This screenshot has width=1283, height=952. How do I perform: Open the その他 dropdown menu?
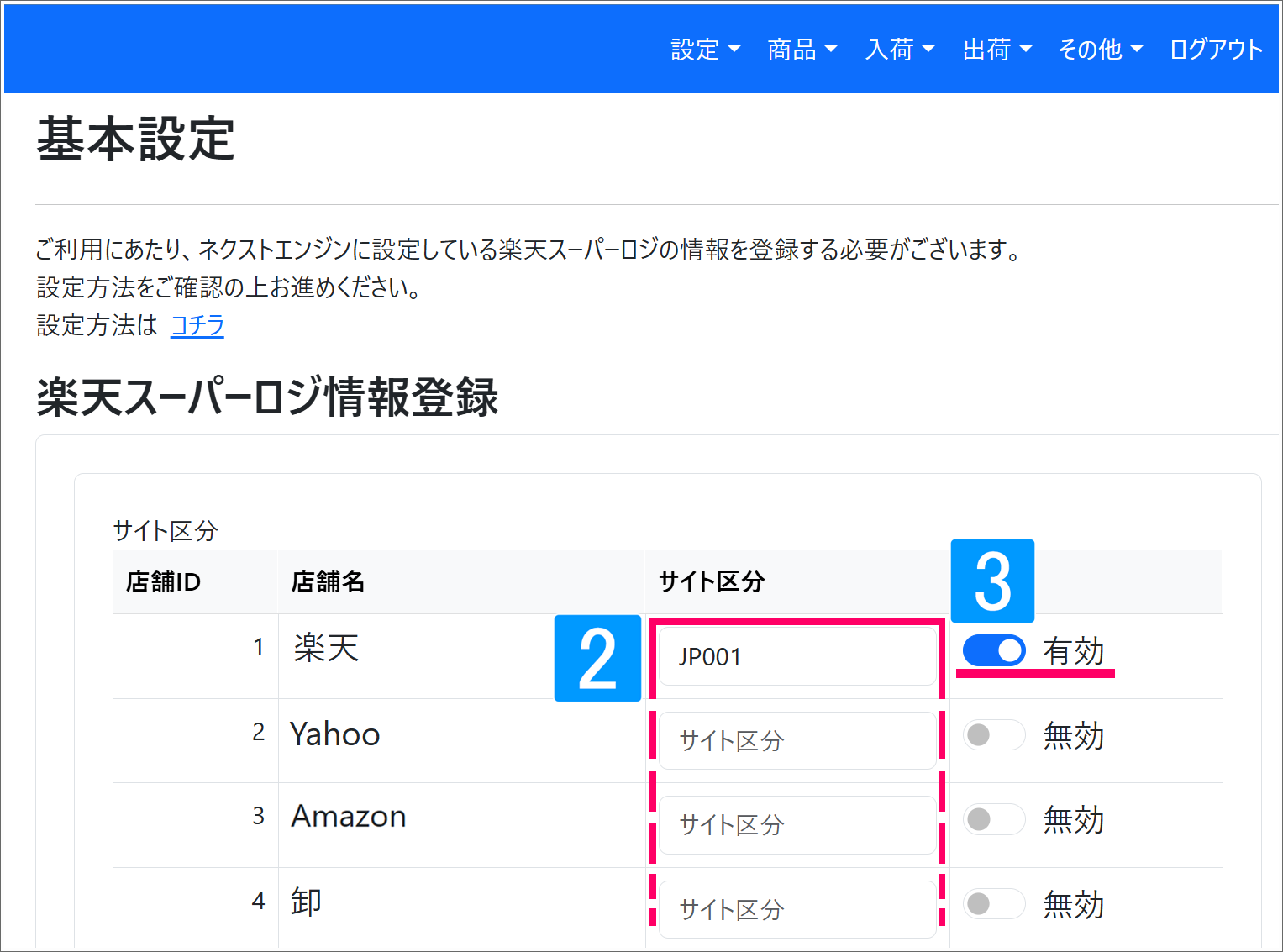pyautogui.click(x=1100, y=50)
